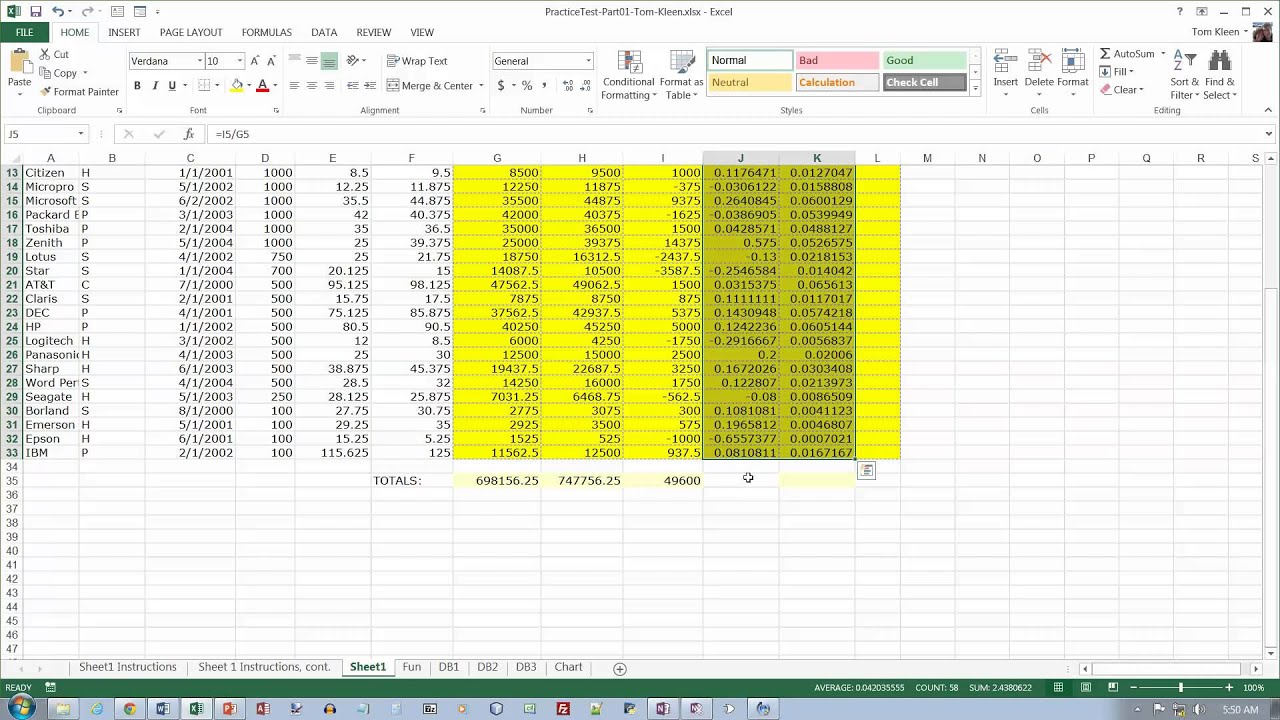
Task: Apply Percent Style format
Action: click(x=527, y=86)
